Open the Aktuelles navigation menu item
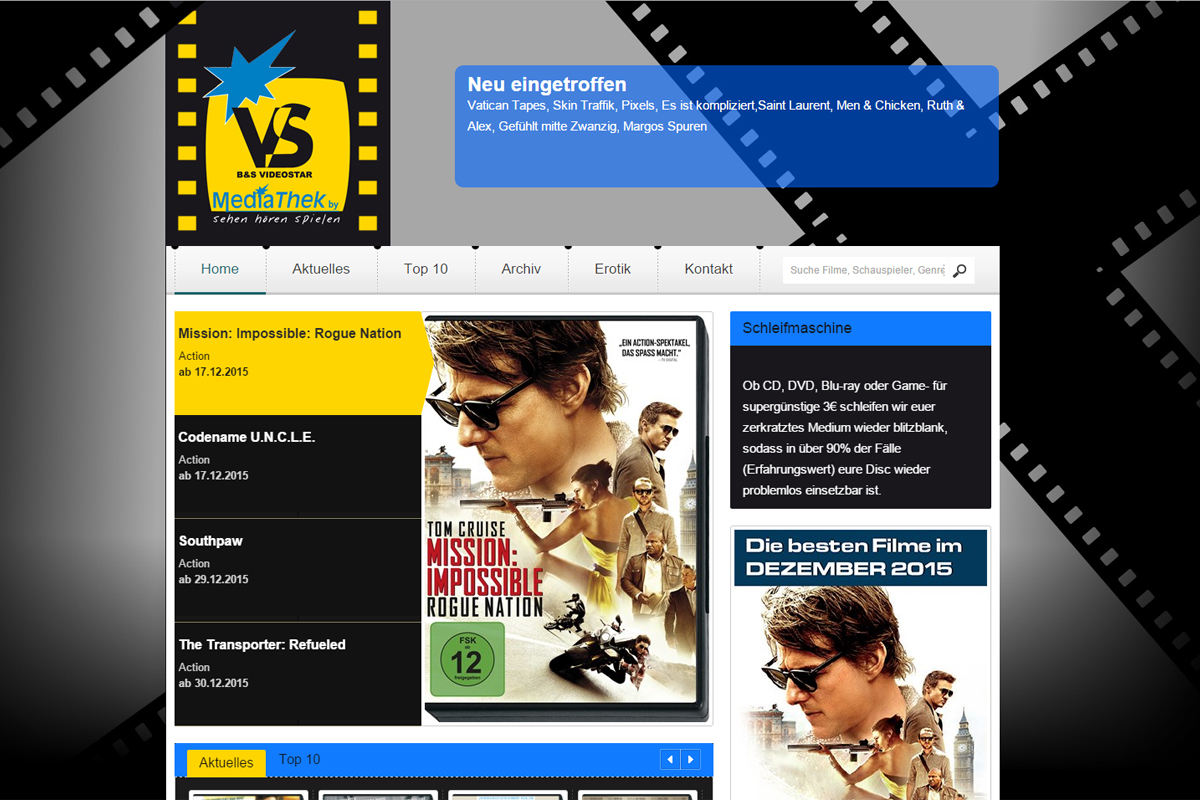 pyautogui.click(x=321, y=269)
